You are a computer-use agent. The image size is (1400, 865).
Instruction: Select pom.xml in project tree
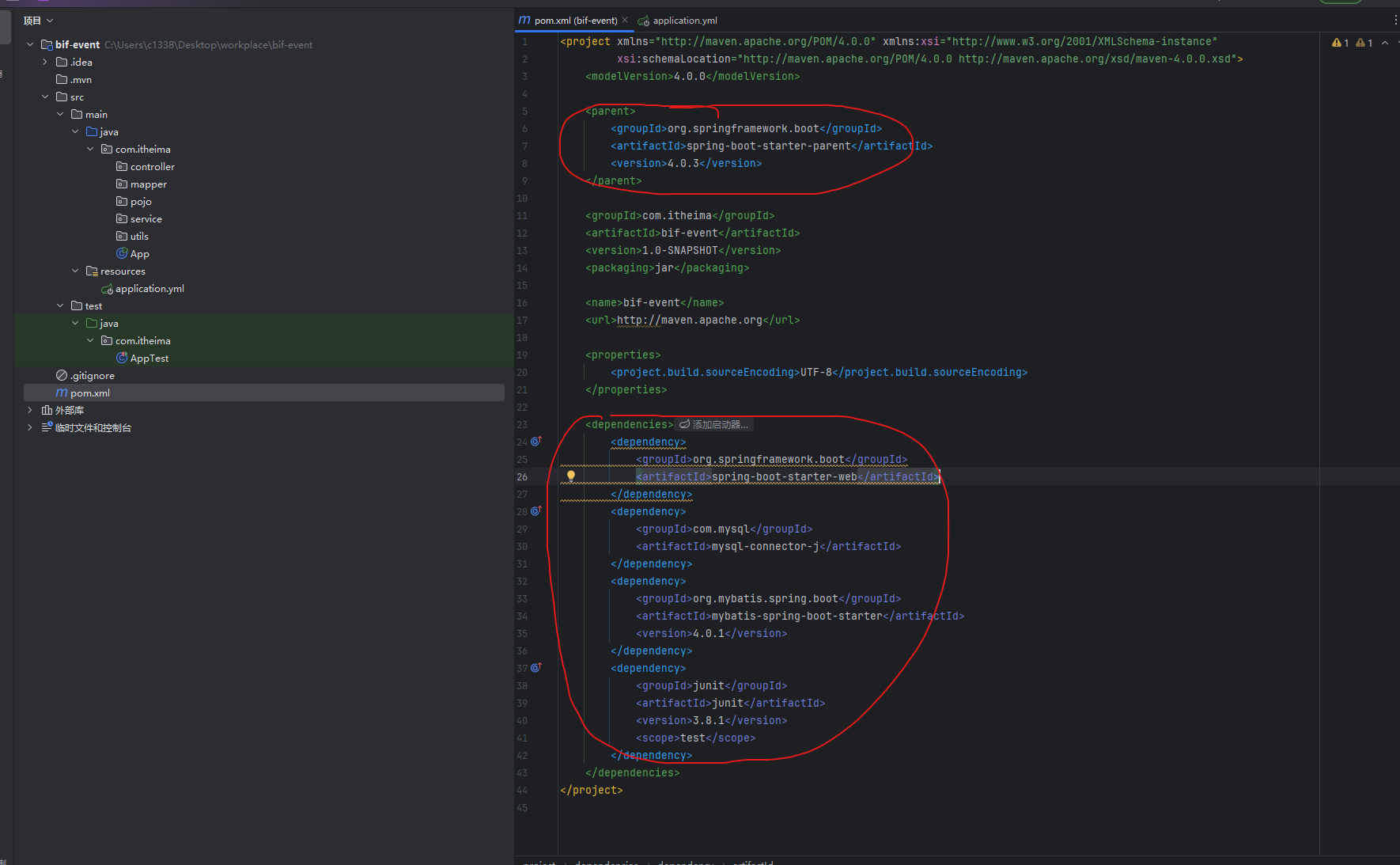(x=264, y=393)
